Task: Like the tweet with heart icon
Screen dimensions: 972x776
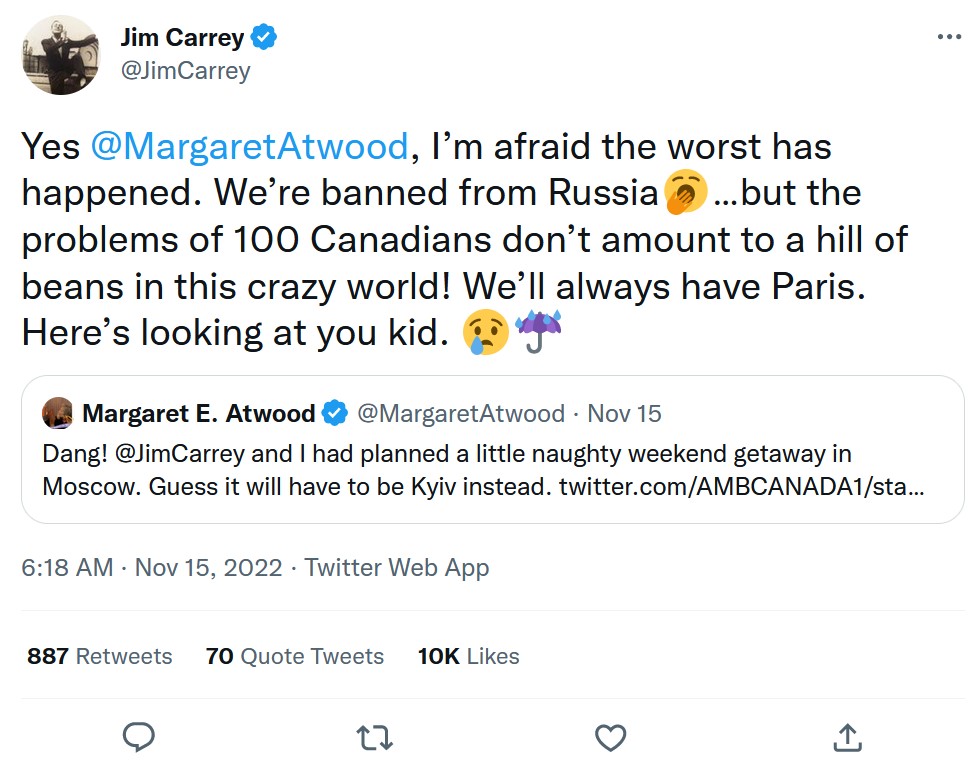Action: coord(610,738)
